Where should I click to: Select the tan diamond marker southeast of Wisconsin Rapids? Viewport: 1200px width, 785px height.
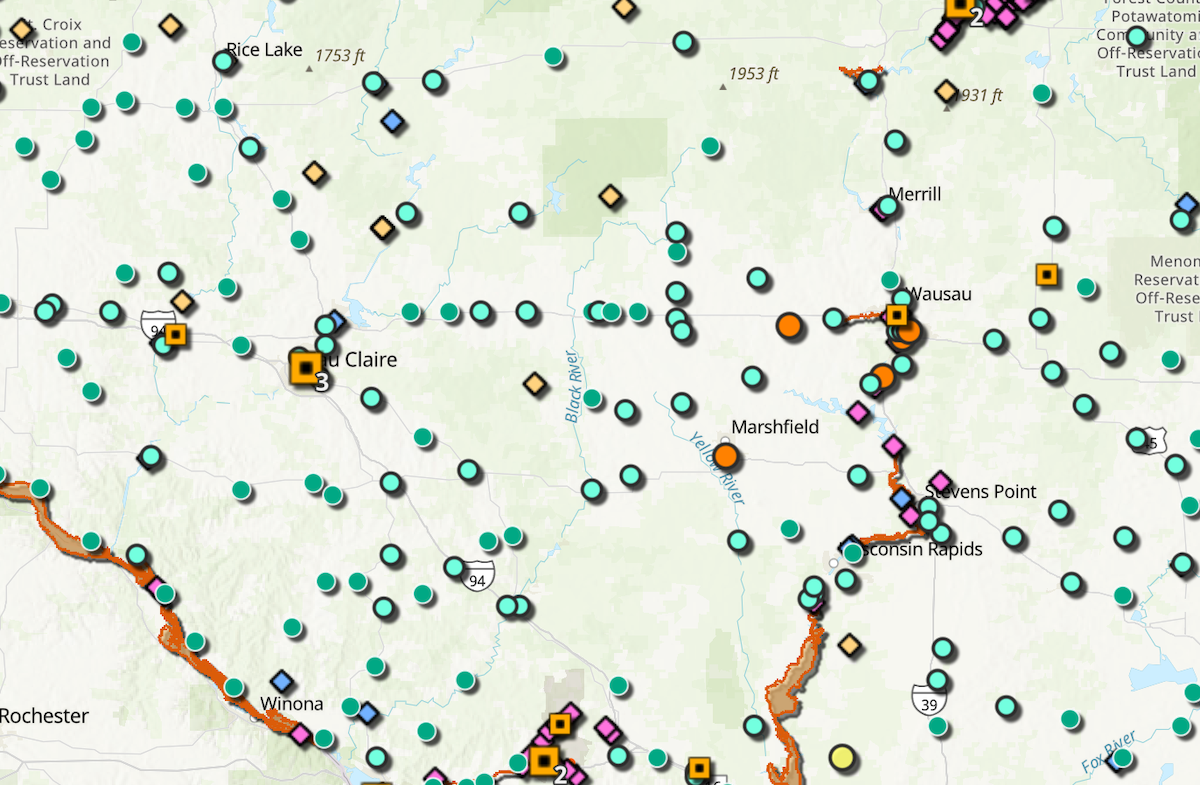[x=850, y=645]
